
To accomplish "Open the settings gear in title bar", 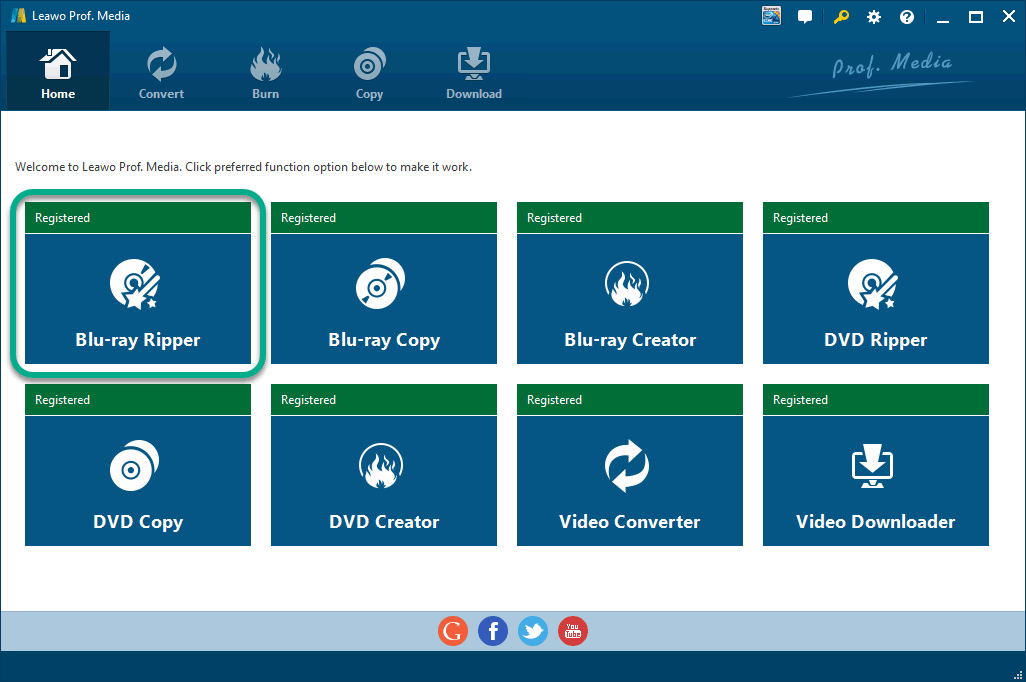I will [874, 17].
